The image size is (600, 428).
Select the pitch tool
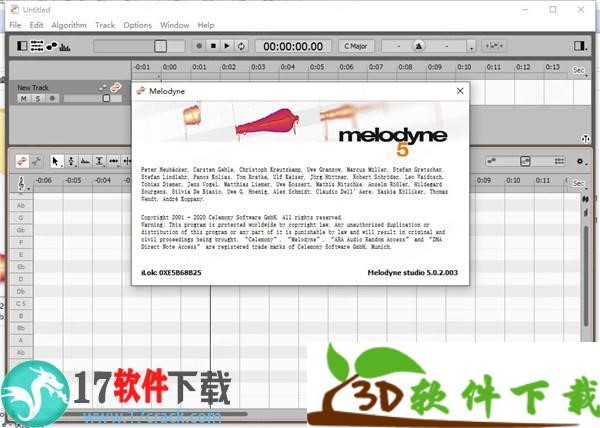(x=71, y=161)
